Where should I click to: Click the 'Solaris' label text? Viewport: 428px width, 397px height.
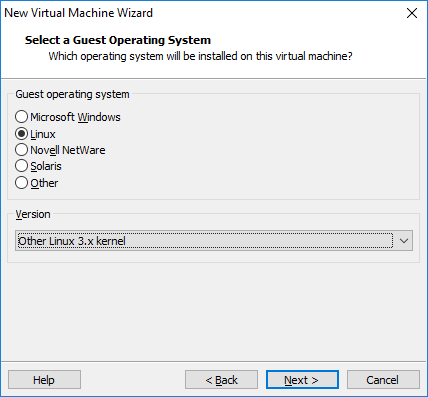pos(46,166)
